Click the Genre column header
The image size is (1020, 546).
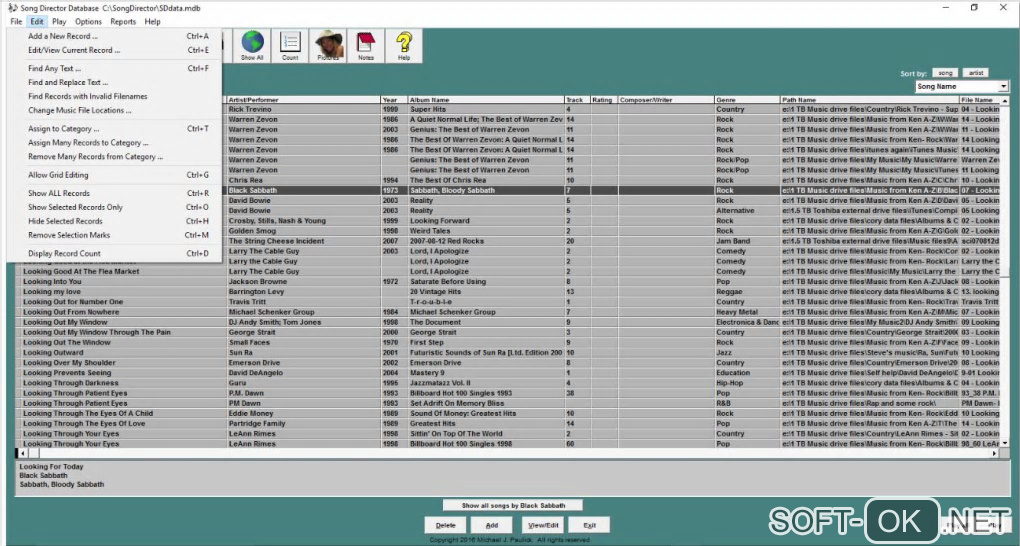click(x=747, y=100)
